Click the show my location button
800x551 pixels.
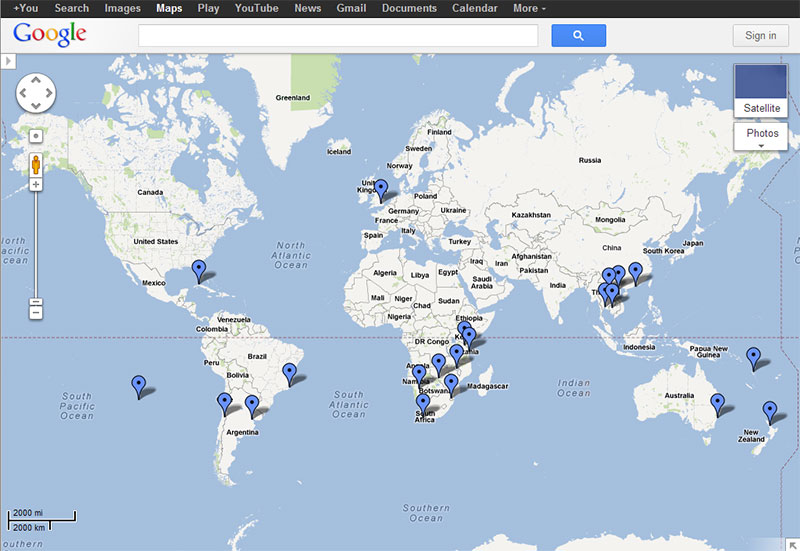(x=36, y=135)
